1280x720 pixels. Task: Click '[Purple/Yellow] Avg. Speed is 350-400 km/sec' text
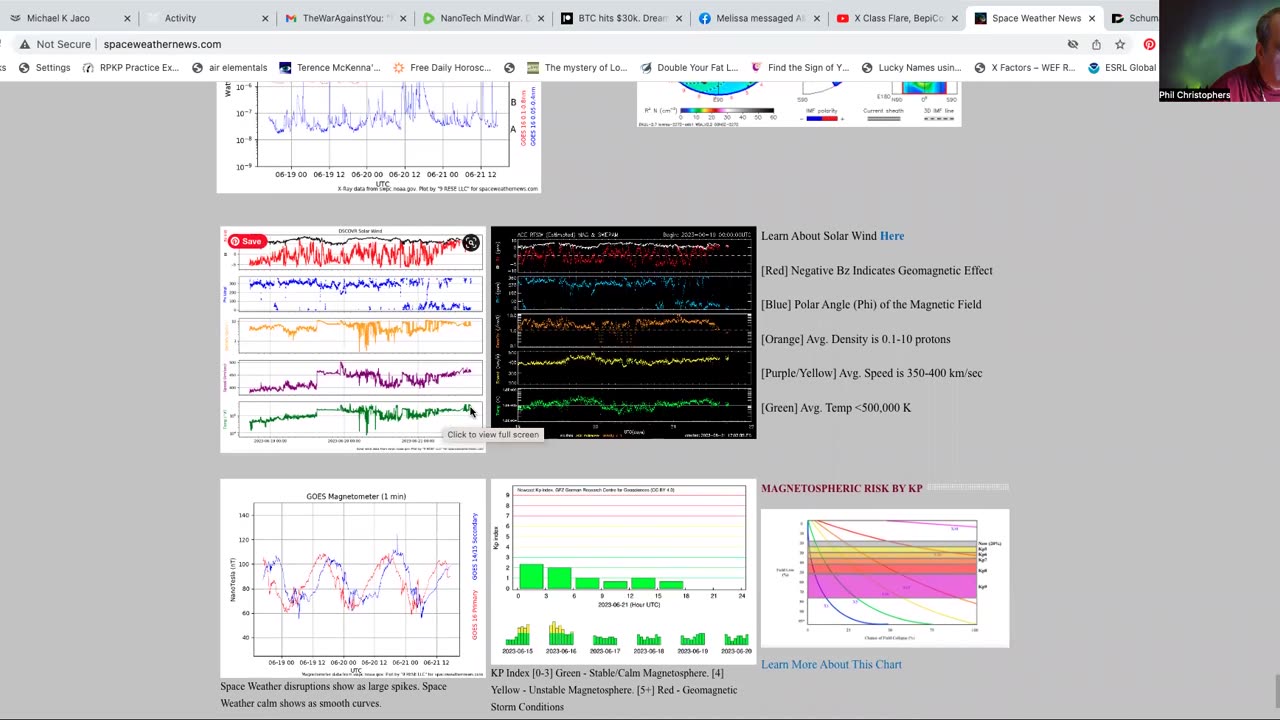point(871,373)
